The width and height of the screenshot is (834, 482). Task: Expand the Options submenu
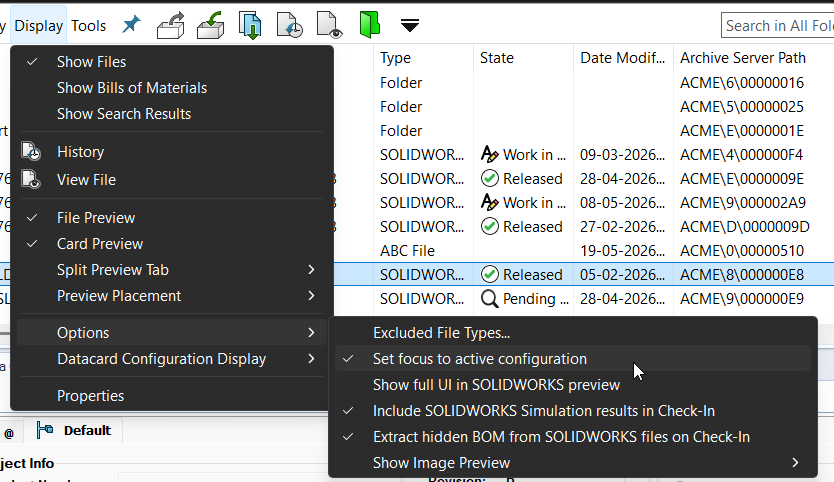172,333
